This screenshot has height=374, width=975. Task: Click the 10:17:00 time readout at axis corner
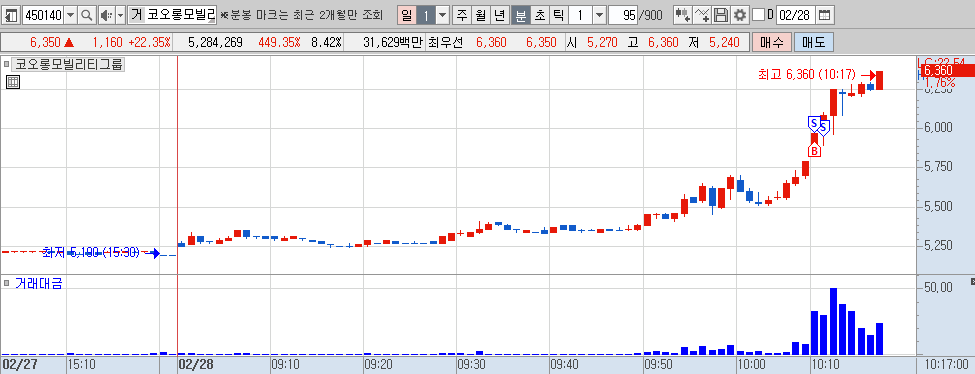point(947,364)
